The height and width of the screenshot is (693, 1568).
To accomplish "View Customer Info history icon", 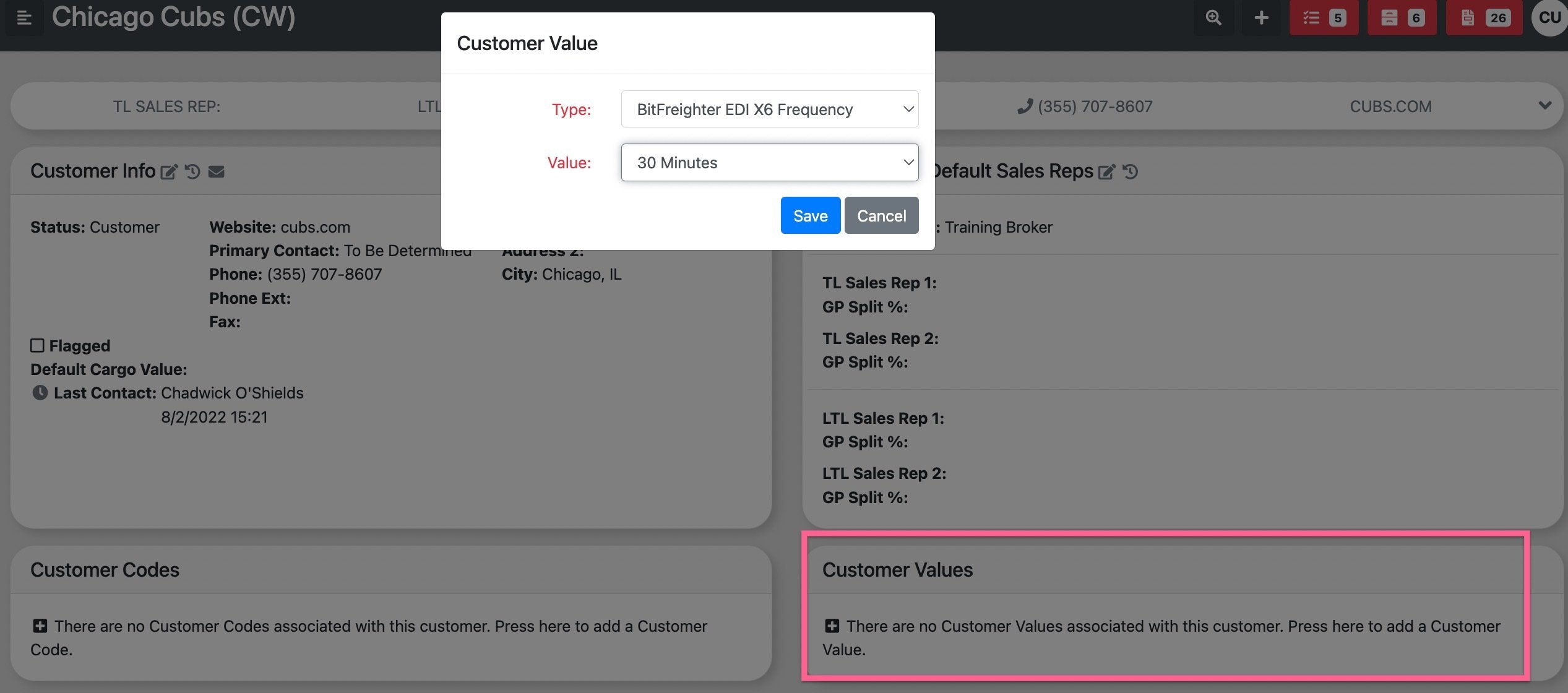I will coord(192,171).
